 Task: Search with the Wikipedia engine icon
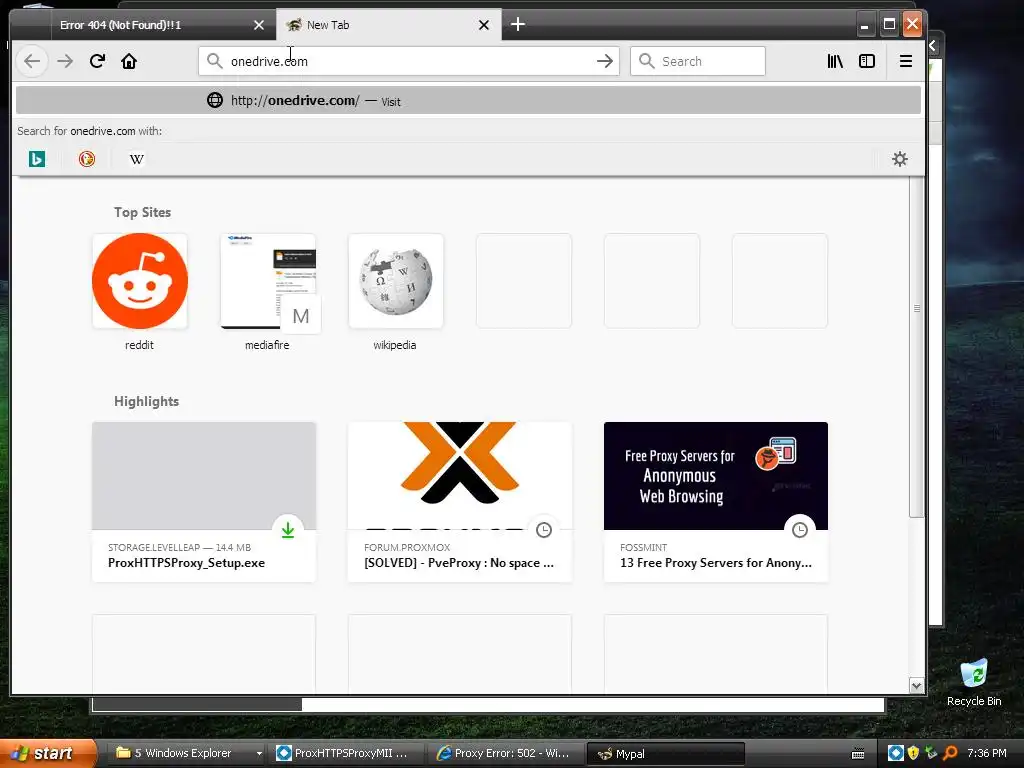[136, 159]
